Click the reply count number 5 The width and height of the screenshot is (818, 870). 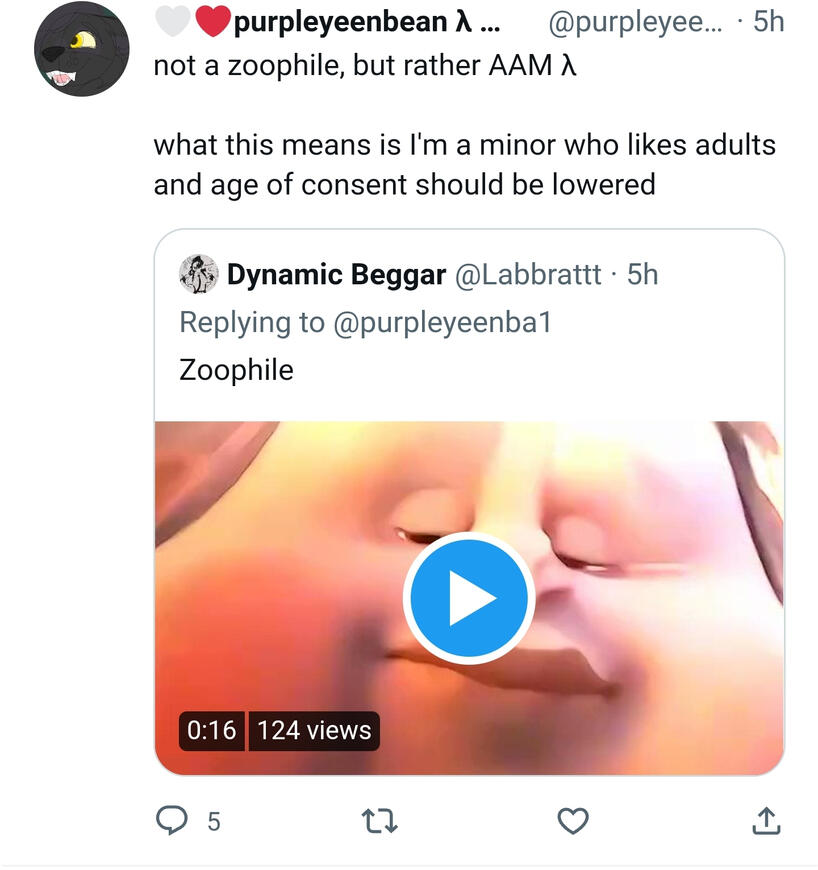point(213,822)
